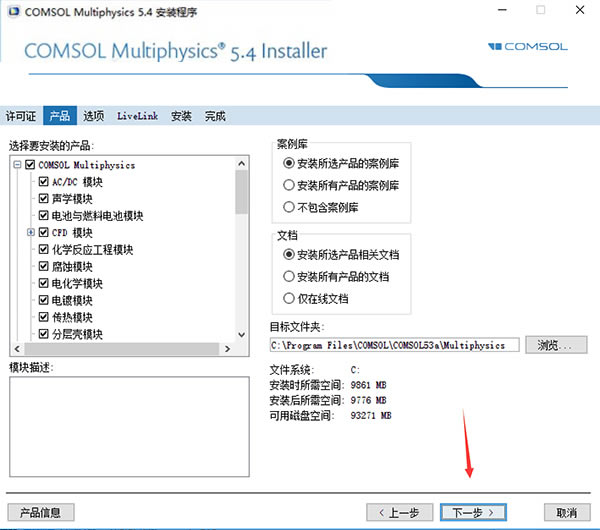
Task: Close the installer window
Action: [x=580, y=10]
